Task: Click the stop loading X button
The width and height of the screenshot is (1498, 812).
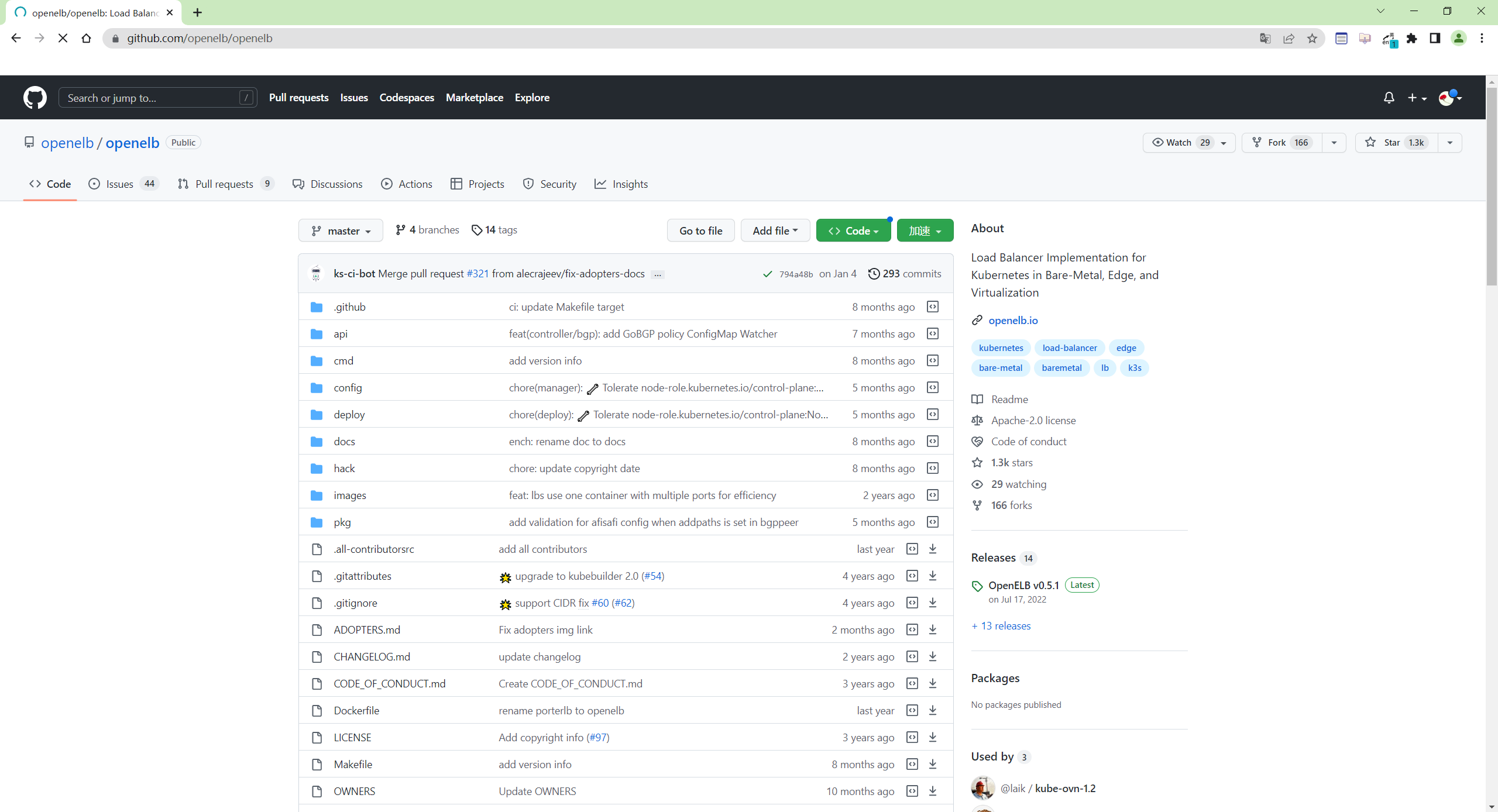Action: point(63,39)
